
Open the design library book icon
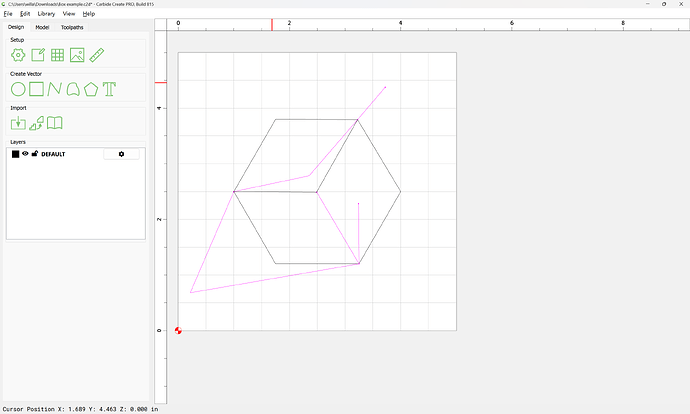tap(55, 123)
